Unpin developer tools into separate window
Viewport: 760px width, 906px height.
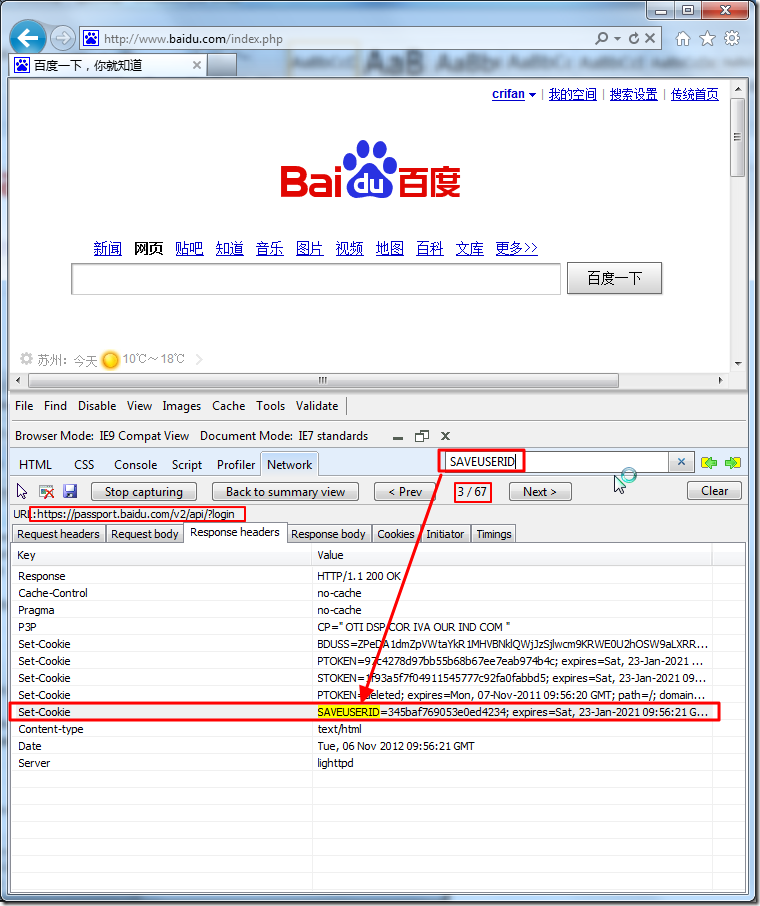tap(422, 436)
